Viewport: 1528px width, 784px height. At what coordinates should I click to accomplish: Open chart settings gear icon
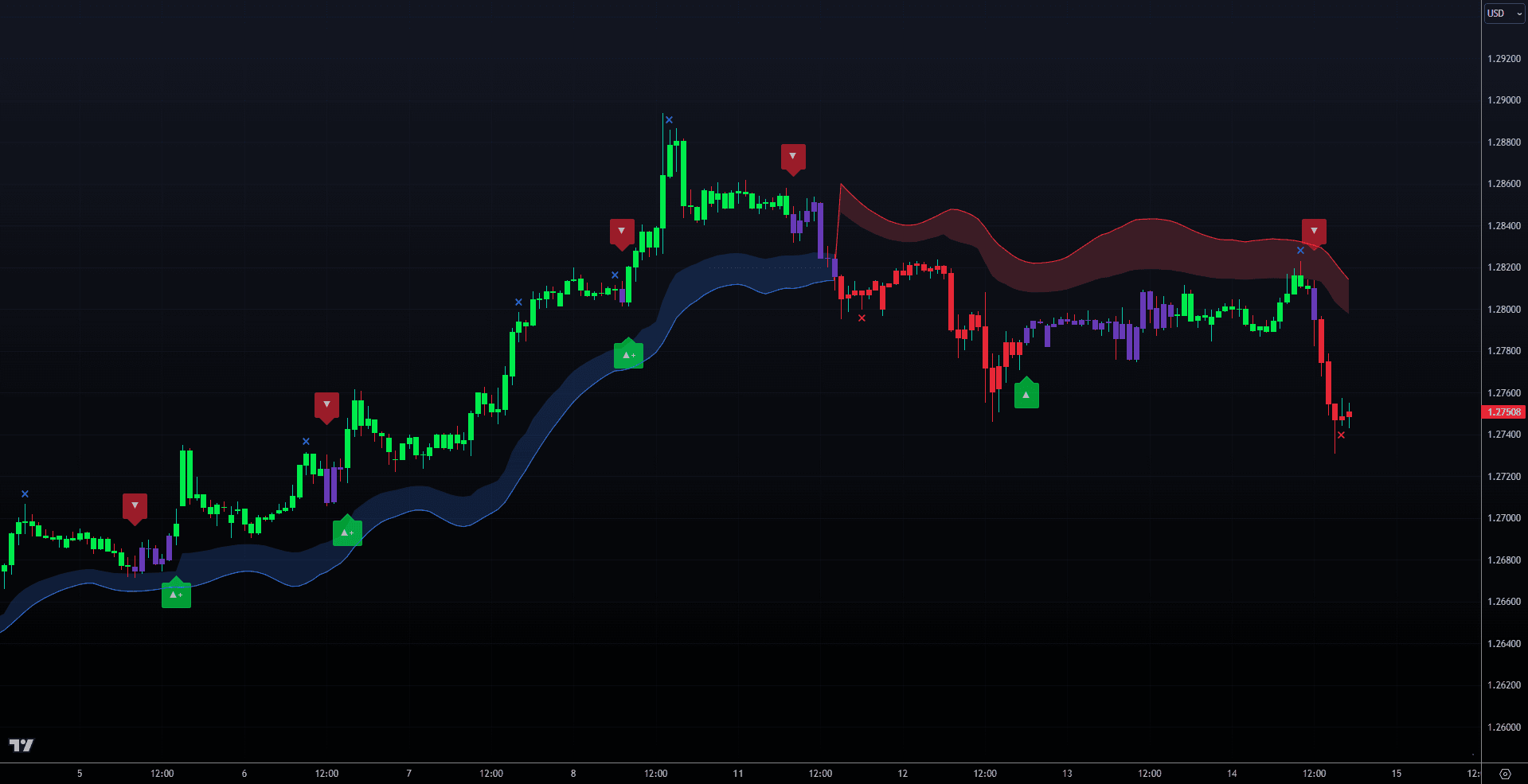click(x=1504, y=774)
